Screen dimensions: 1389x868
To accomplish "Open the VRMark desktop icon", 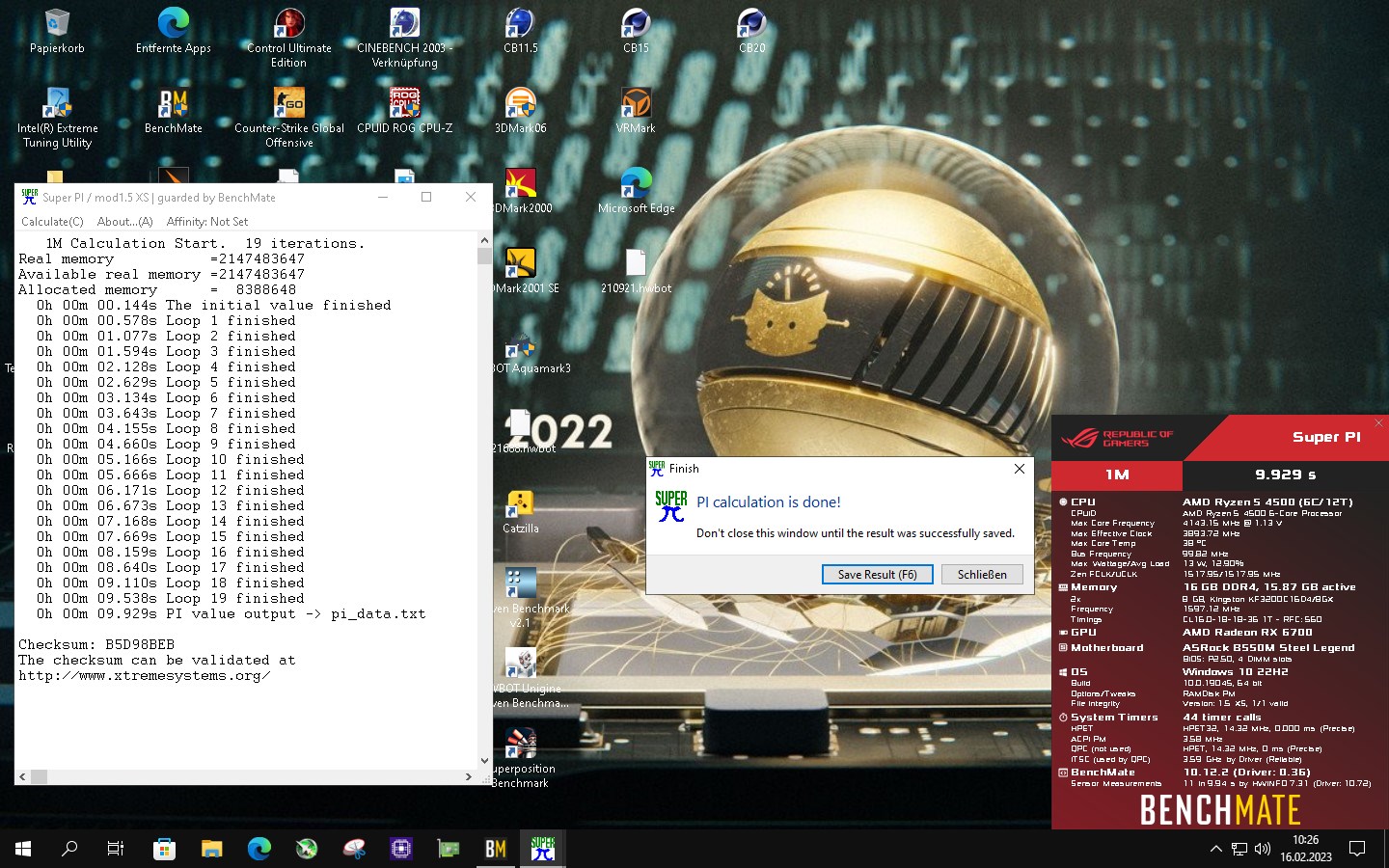I will click(636, 111).
